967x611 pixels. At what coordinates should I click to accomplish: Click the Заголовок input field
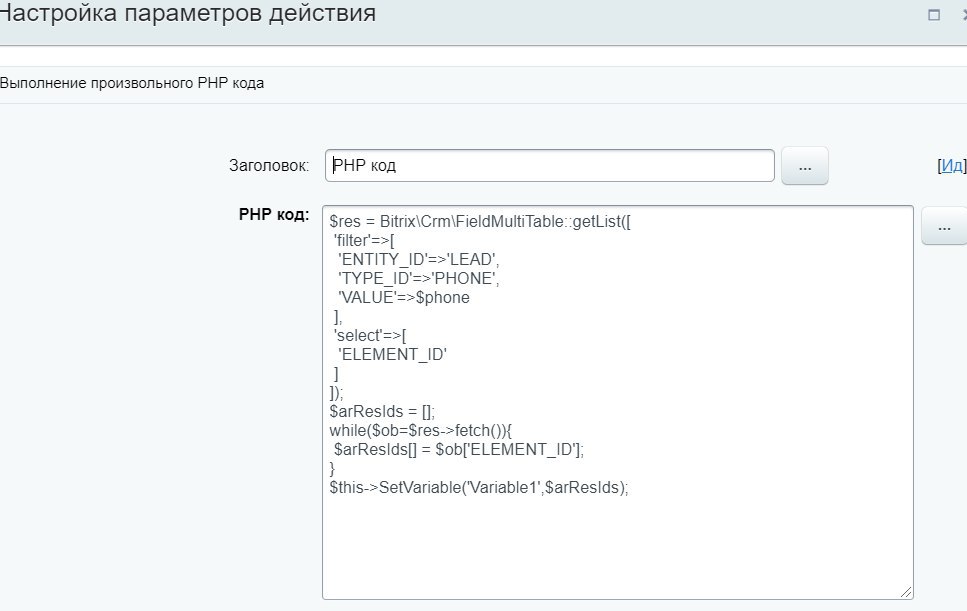pyautogui.click(x=549, y=165)
